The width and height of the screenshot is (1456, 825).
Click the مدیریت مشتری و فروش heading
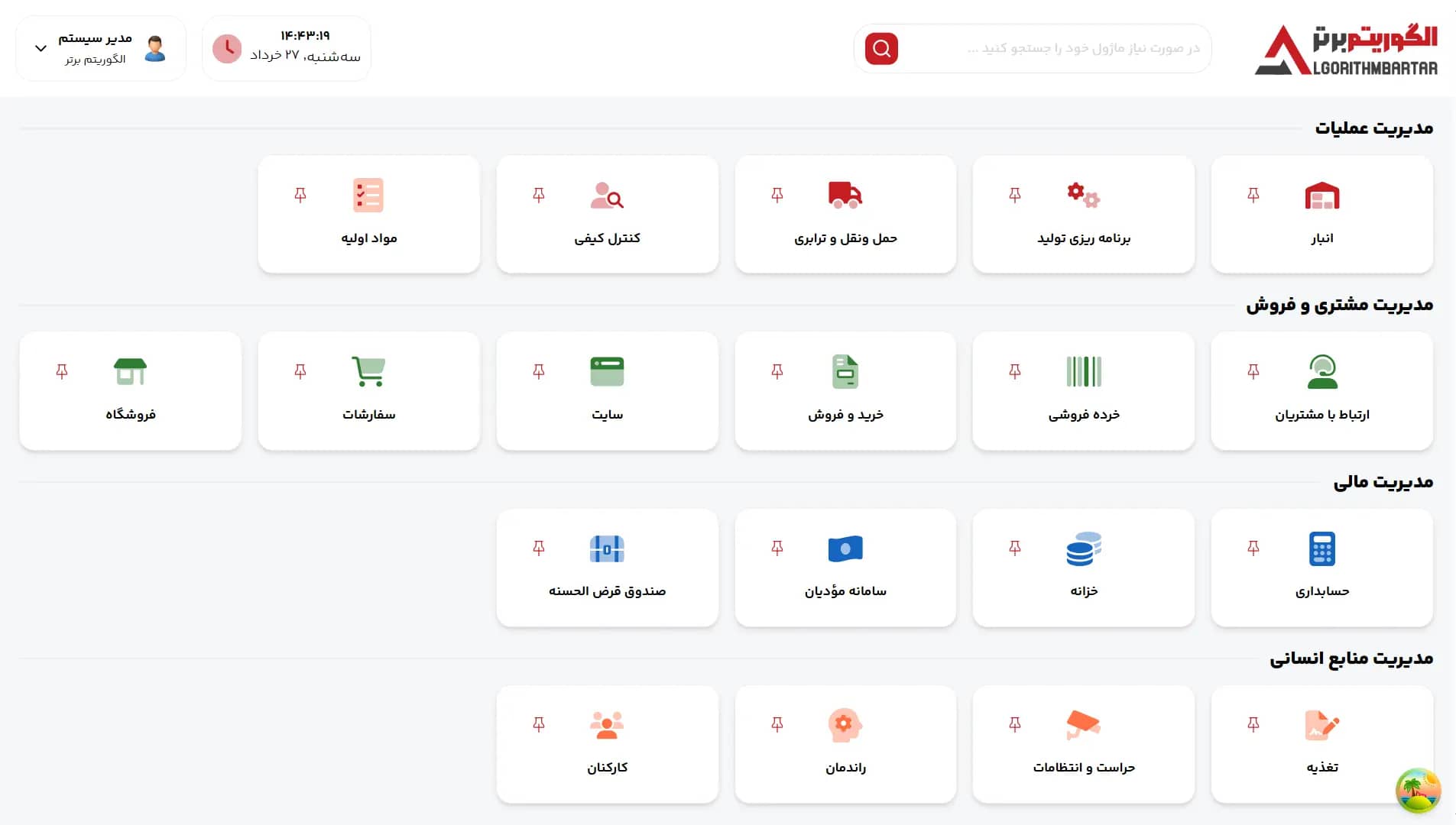(1339, 305)
